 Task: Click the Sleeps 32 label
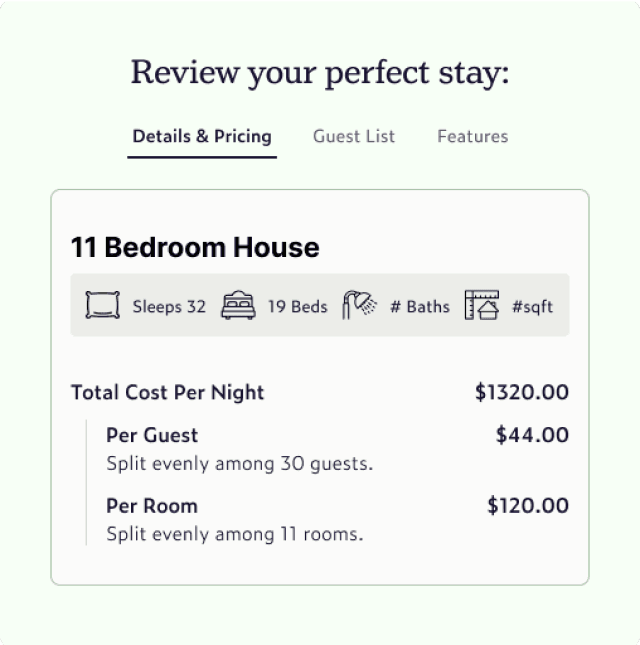169,307
